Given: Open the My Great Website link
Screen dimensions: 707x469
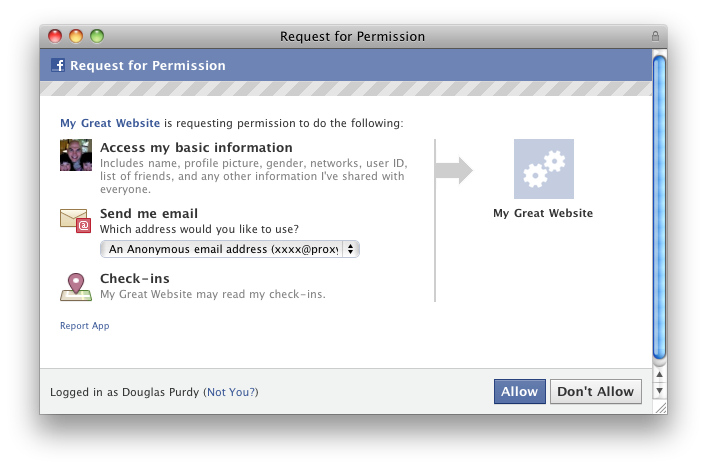Looking at the screenshot, I should point(110,124).
